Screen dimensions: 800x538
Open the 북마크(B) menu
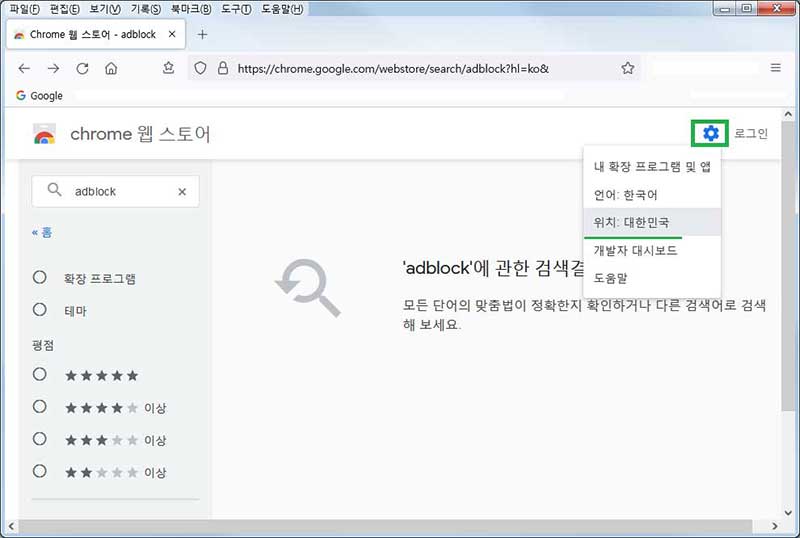click(191, 9)
